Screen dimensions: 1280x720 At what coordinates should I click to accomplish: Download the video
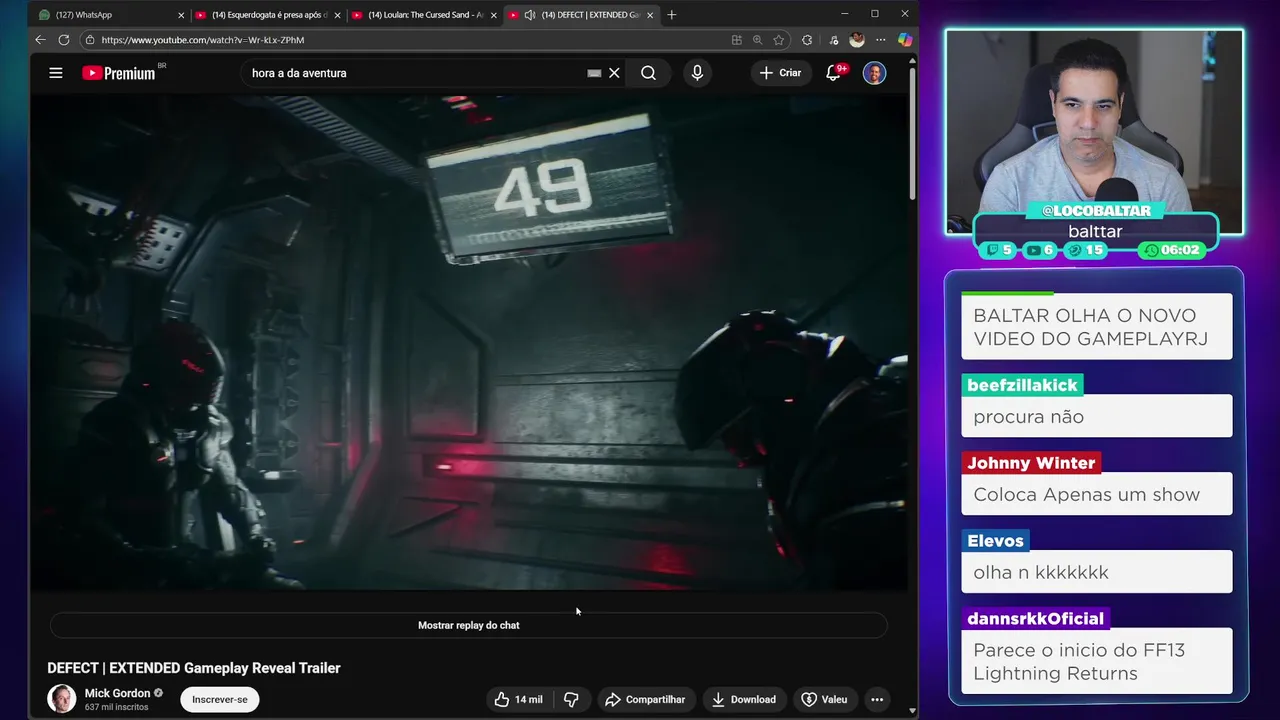(743, 700)
